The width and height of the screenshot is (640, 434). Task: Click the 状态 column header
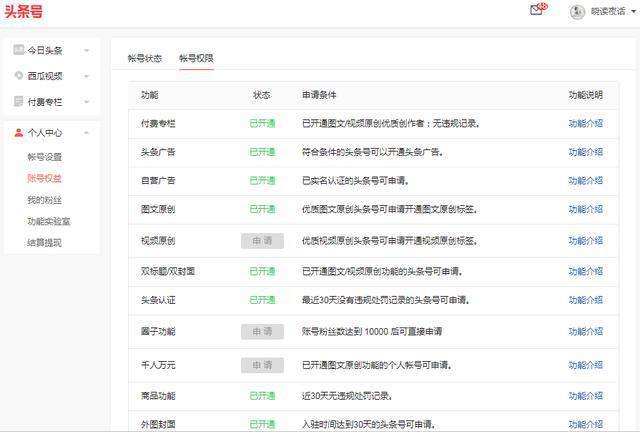point(262,95)
